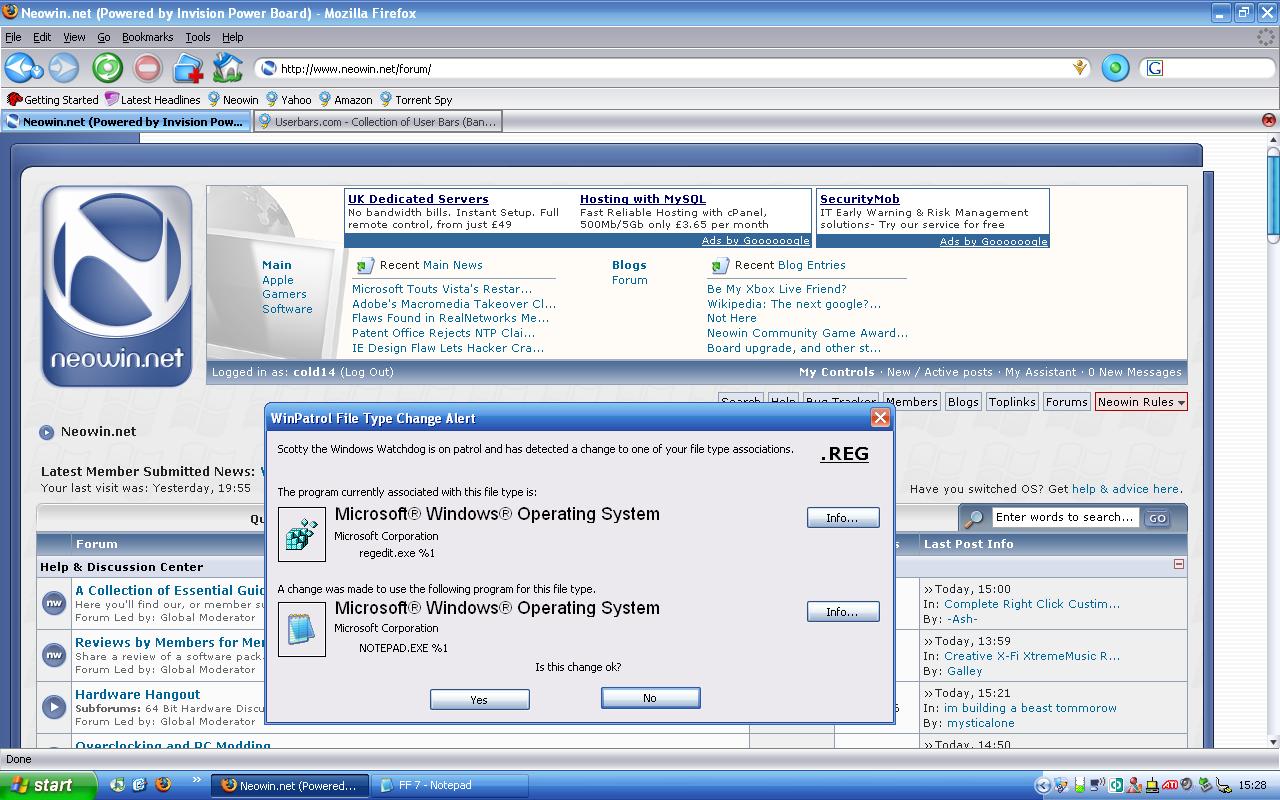Click Info for regedit.exe program
This screenshot has height=800, width=1280.
coord(843,518)
